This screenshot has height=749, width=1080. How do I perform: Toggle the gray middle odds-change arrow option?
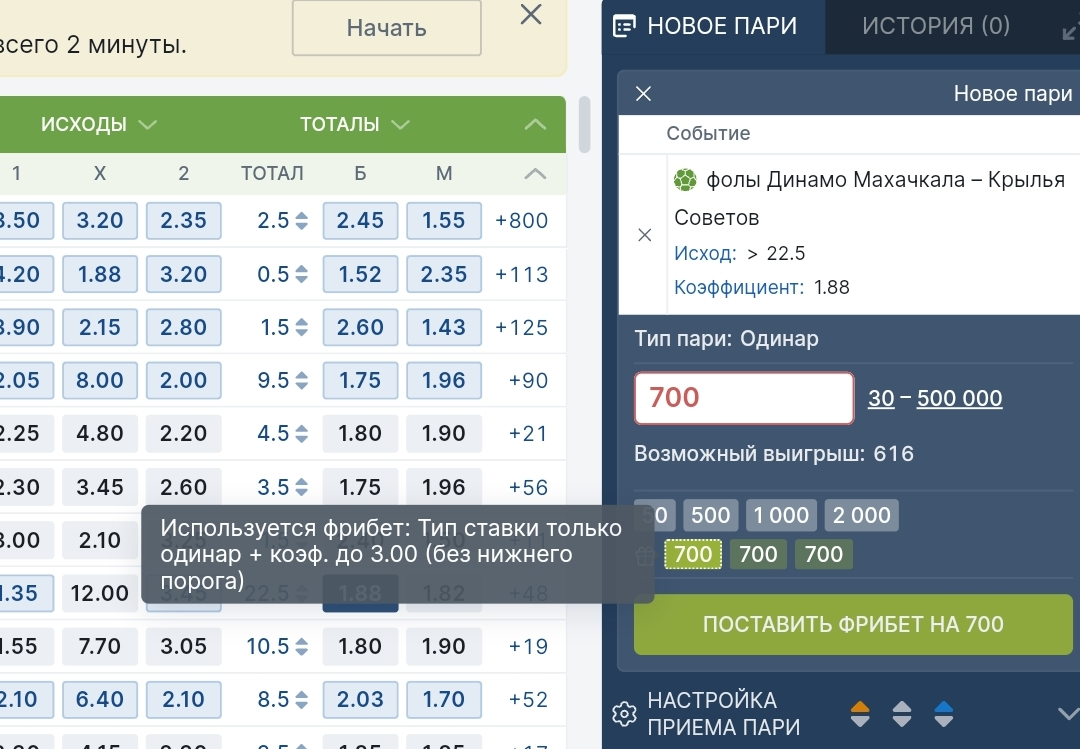(902, 713)
